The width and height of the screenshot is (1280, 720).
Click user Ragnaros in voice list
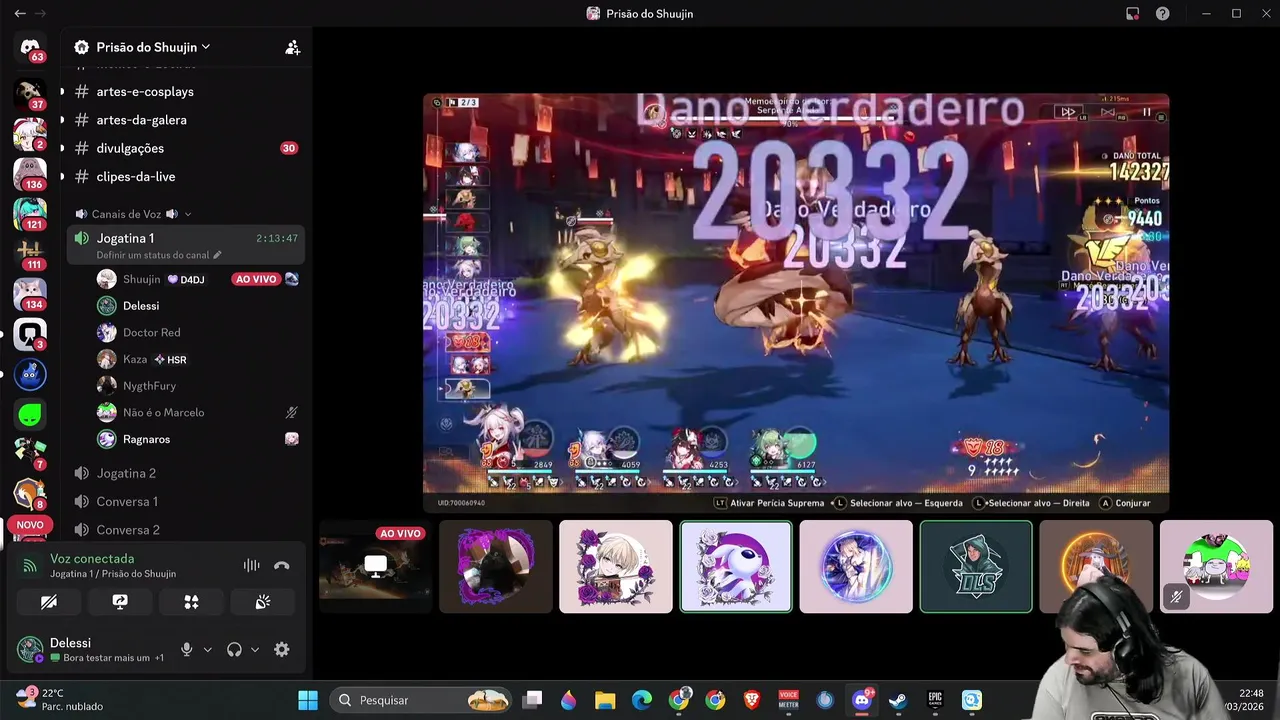coord(146,439)
